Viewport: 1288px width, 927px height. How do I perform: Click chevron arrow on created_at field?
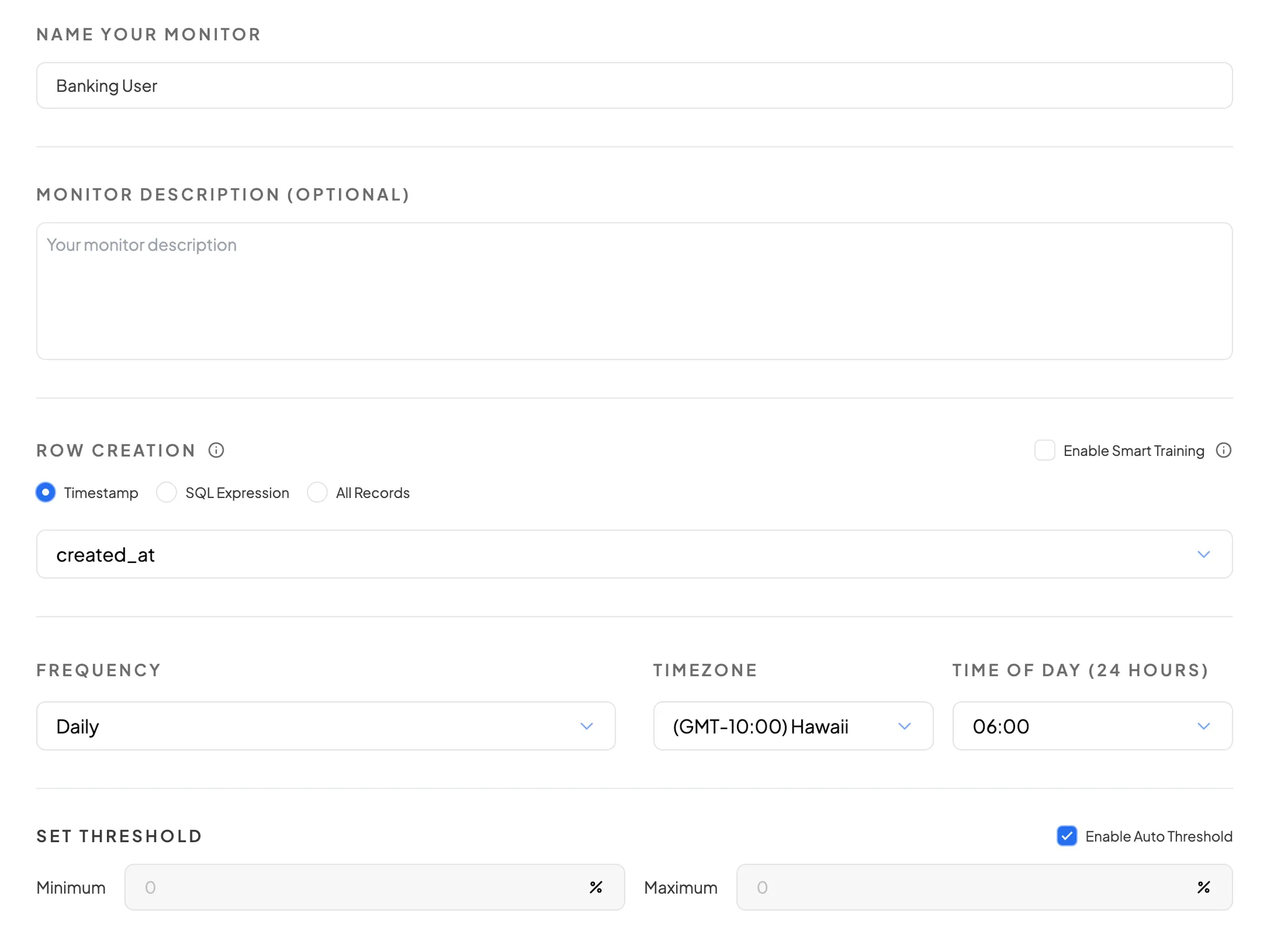(x=1203, y=555)
